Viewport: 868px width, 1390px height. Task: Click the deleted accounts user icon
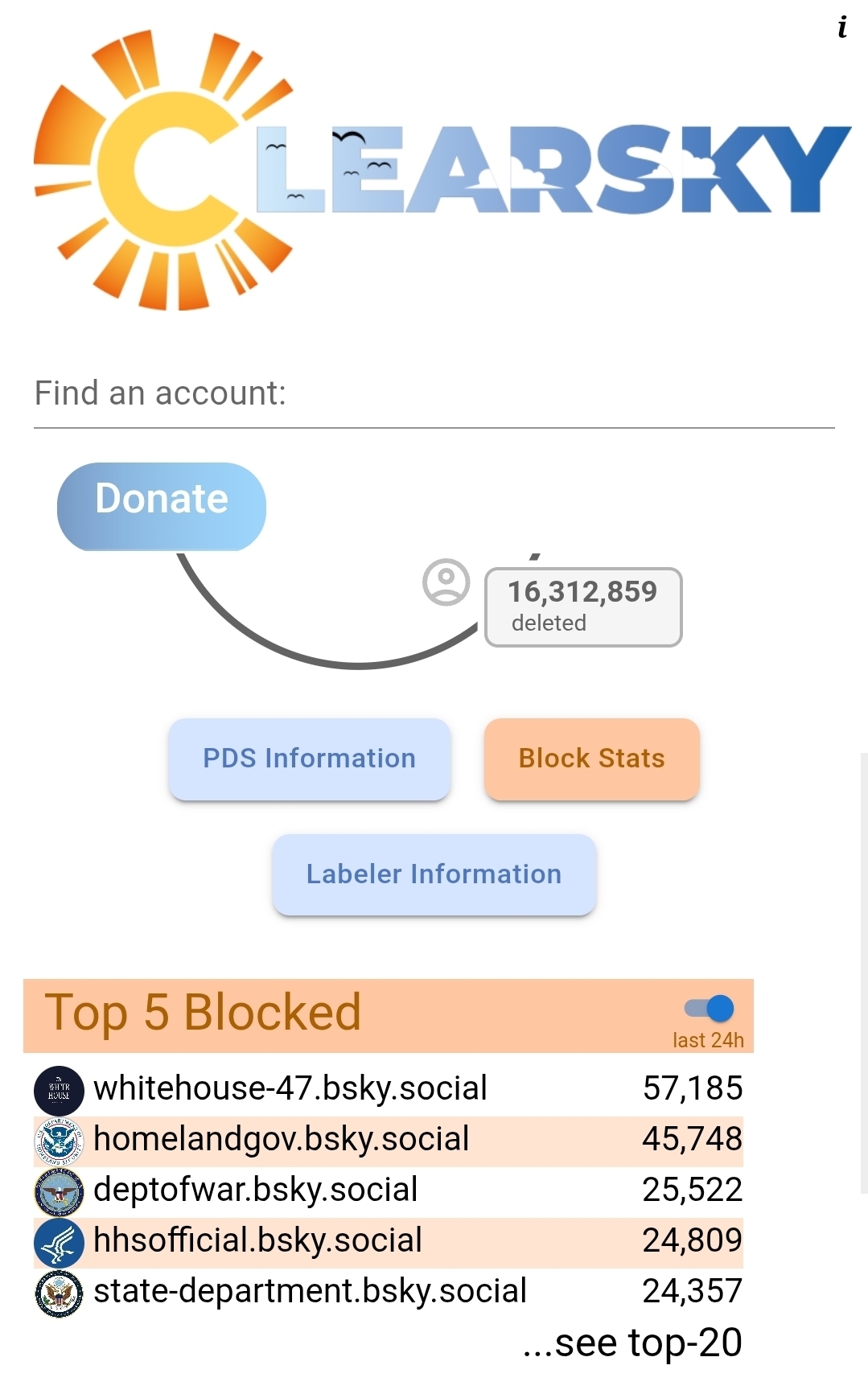[446, 582]
